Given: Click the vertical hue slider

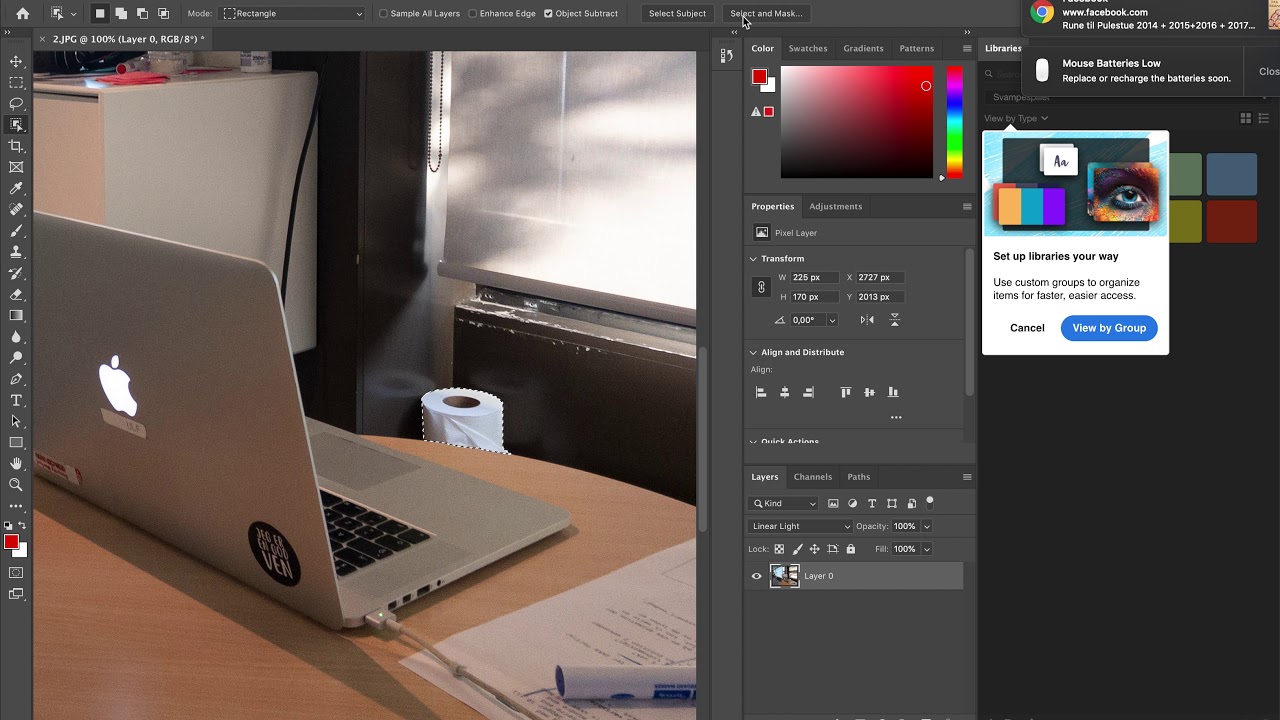Looking at the screenshot, I should click(955, 122).
